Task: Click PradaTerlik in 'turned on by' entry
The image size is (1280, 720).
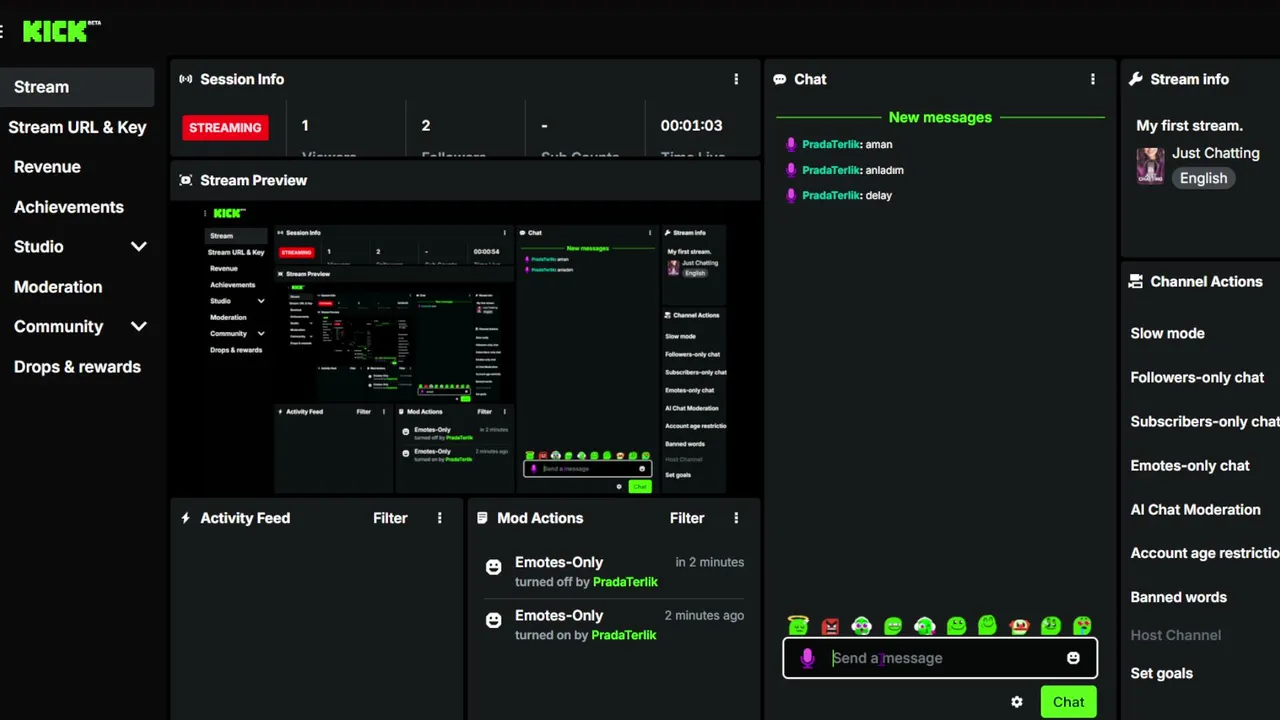Action: coord(624,635)
